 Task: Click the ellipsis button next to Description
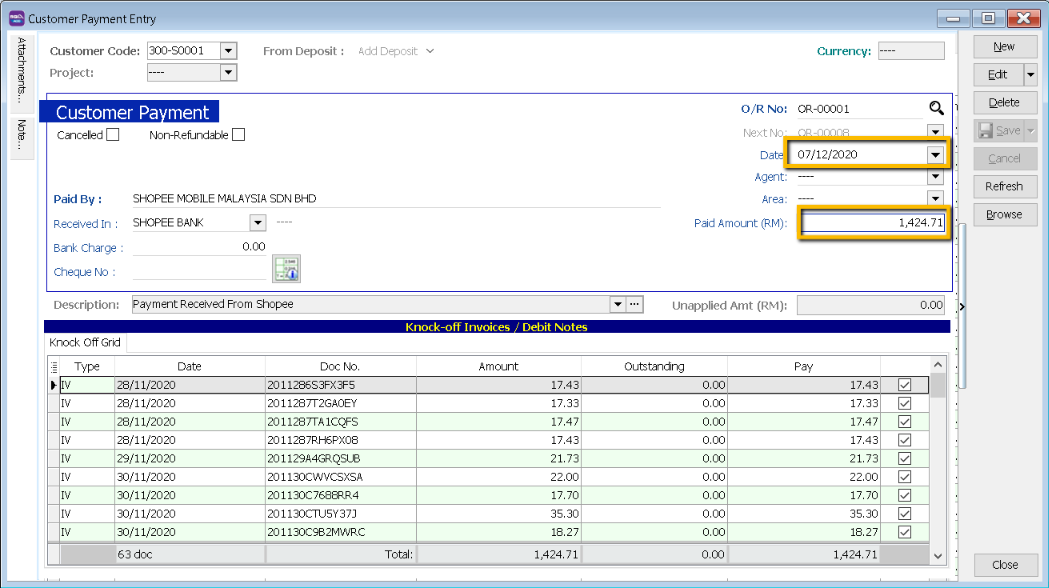(x=634, y=304)
